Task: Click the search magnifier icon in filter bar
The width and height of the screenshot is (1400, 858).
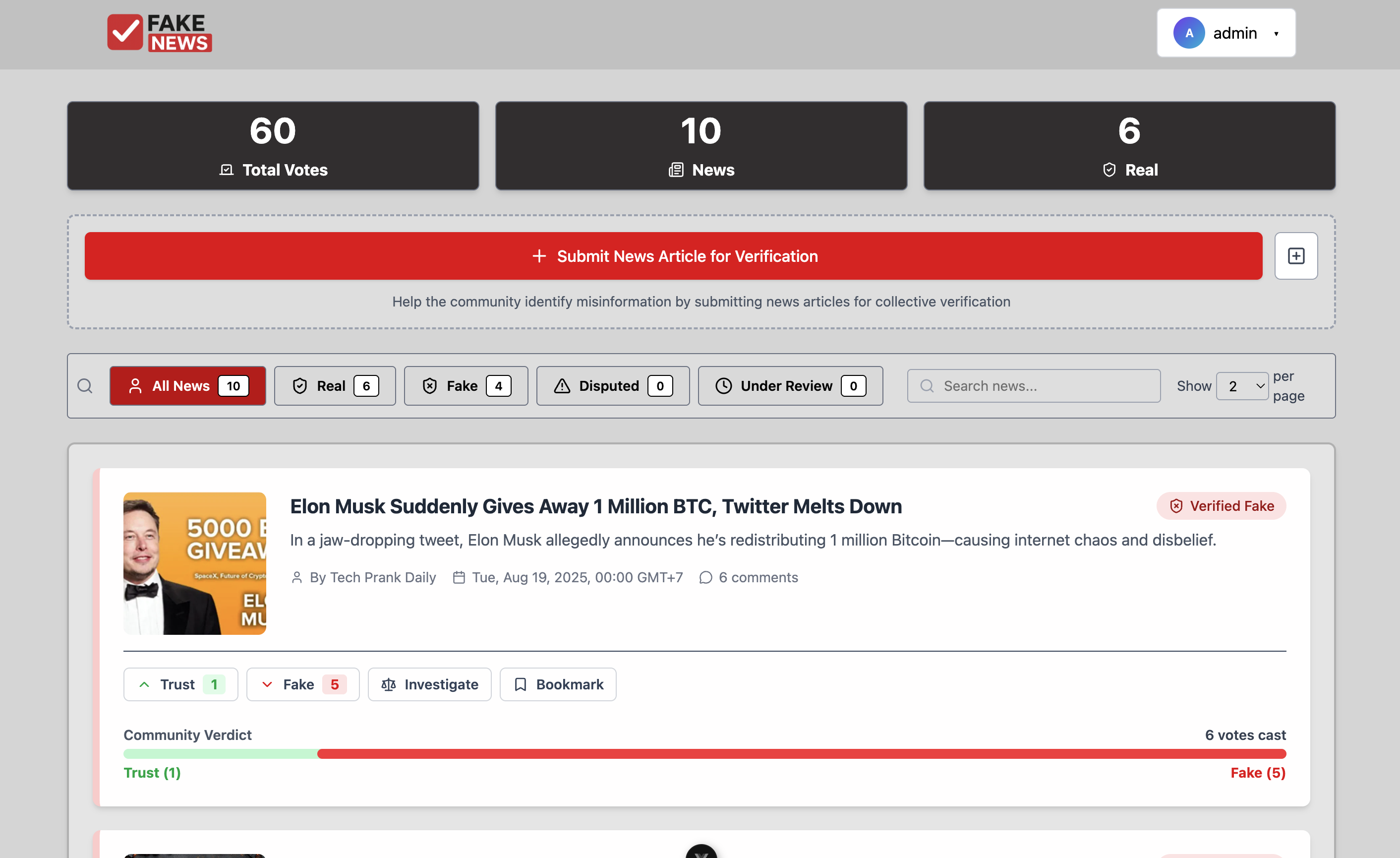Action: click(85, 385)
